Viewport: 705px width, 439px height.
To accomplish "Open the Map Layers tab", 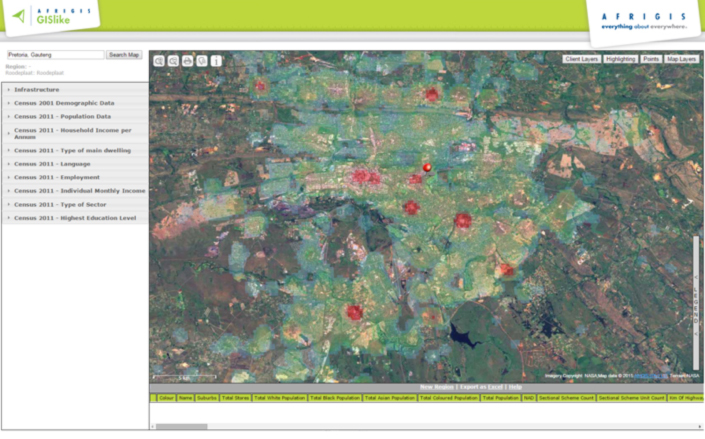I will pyautogui.click(x=681, y=59).
